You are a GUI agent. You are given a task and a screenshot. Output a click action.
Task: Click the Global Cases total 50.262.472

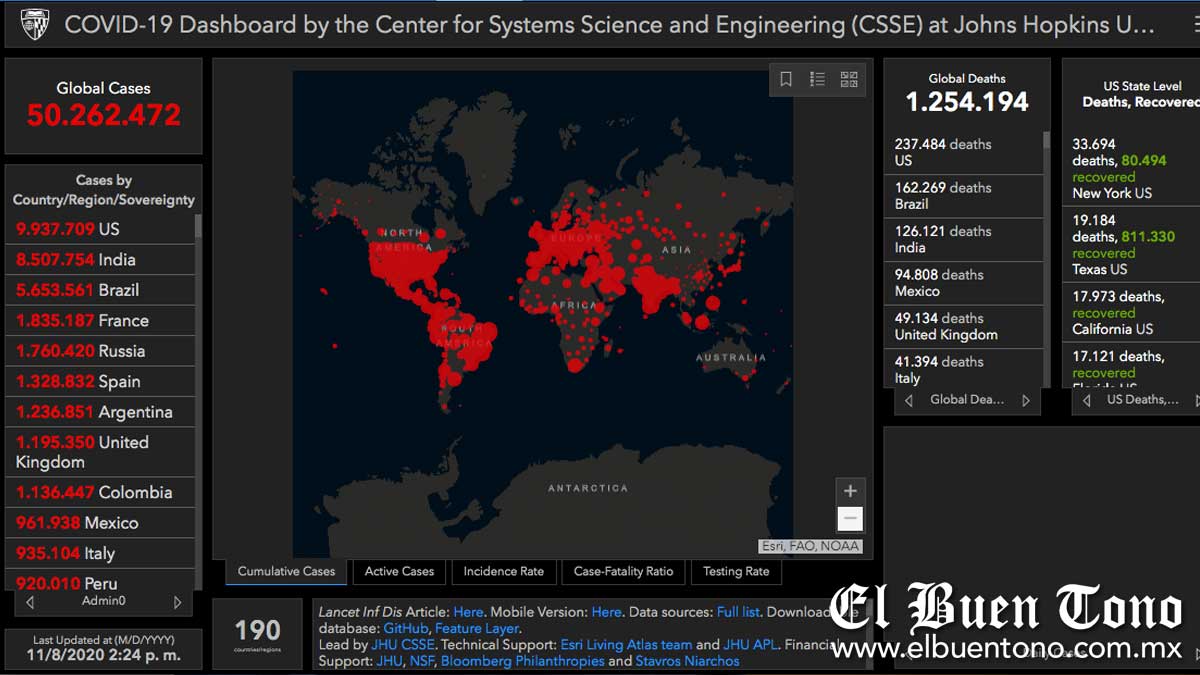click(104, 115)
